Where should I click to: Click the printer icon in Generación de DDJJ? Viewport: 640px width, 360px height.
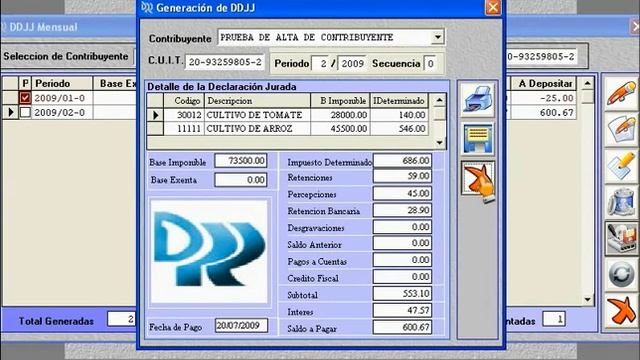point(478,100)
